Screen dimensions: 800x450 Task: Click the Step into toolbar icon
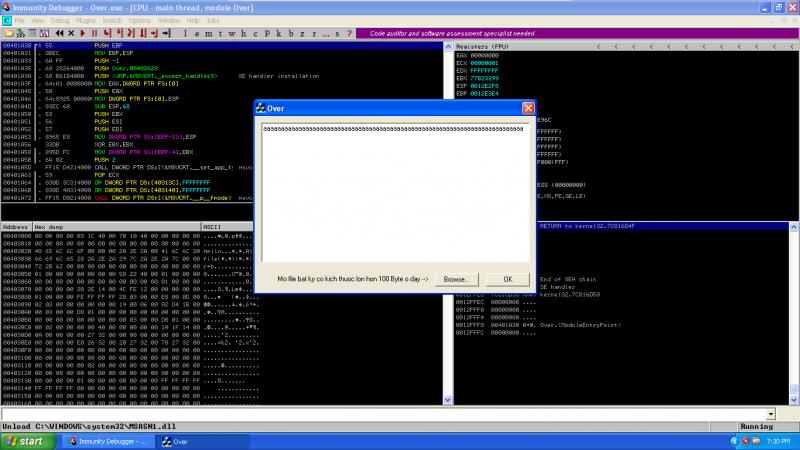click(107, 33)
